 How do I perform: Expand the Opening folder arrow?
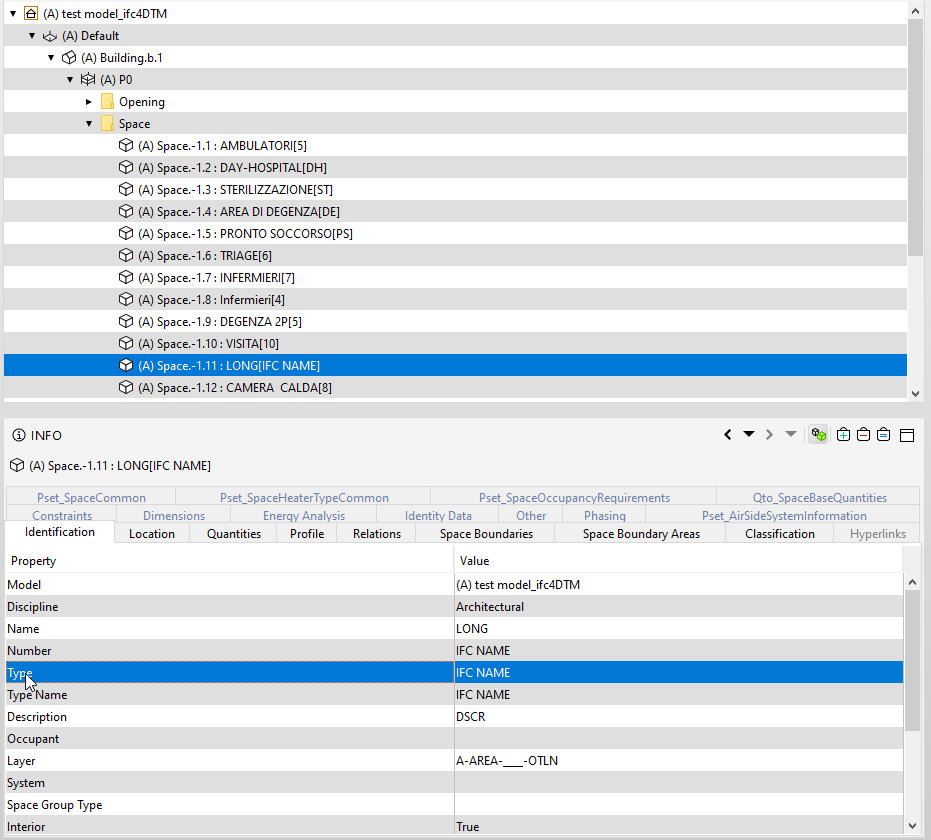pos(89,102)
